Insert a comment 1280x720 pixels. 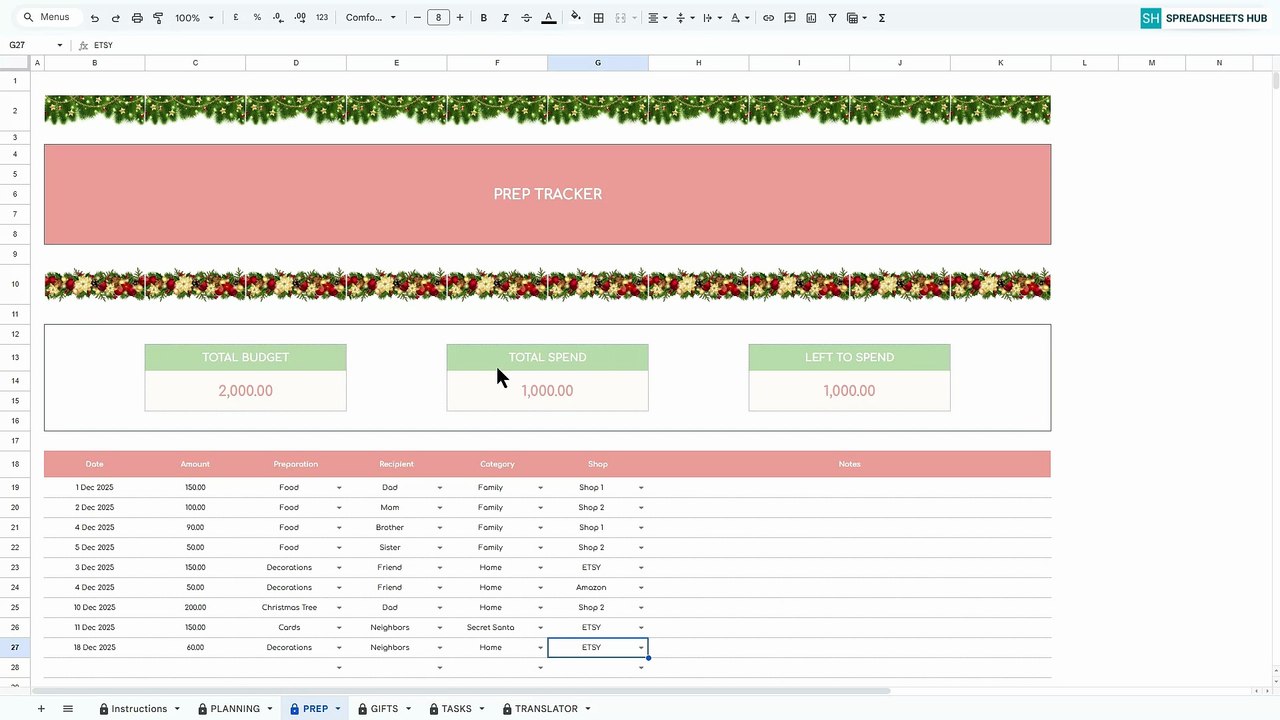pyautogui.click(x=790, y=18)
